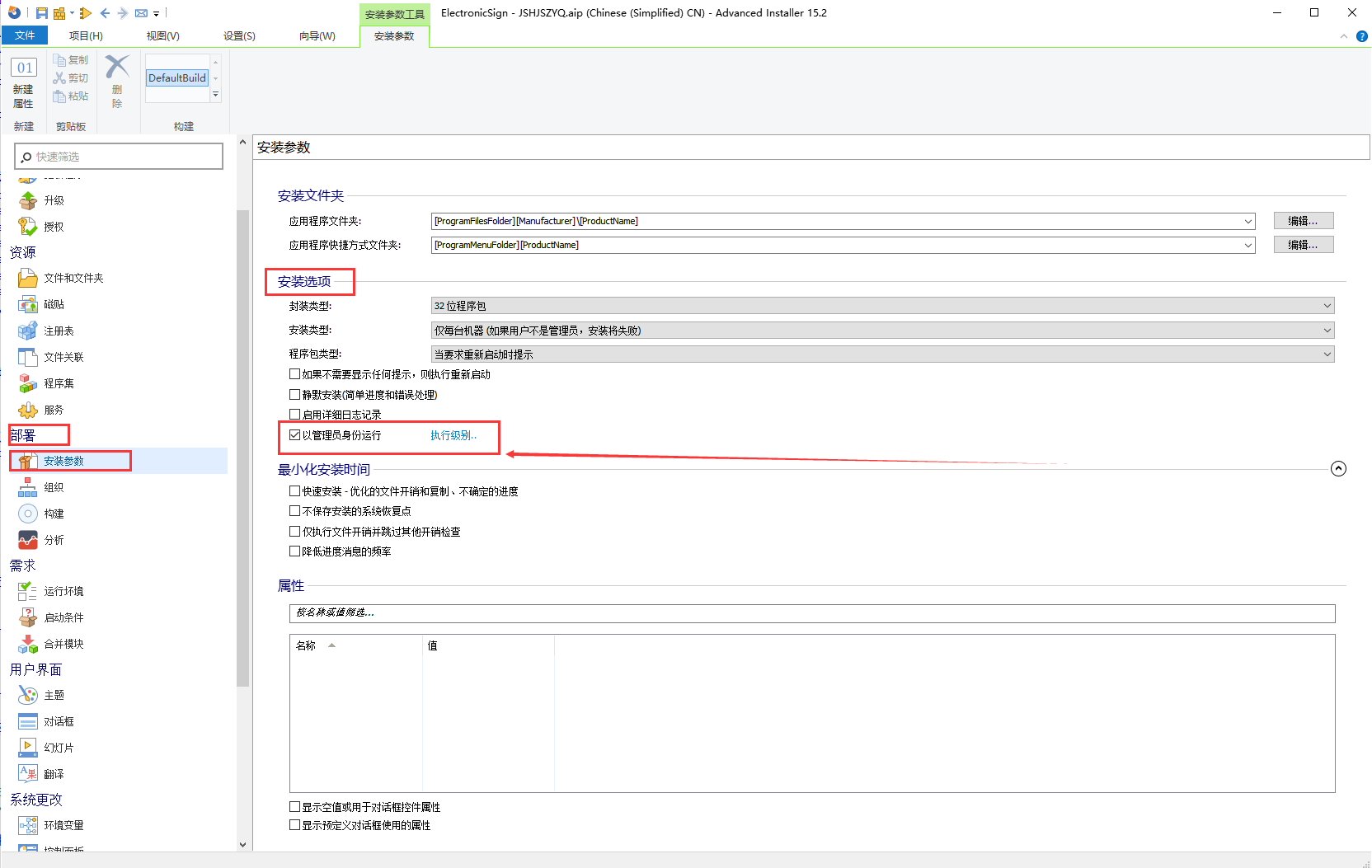This screenshot has width=1372, height=868.
Task: Open the 幻灯片 (Slideshow) page
Action: 59,748
